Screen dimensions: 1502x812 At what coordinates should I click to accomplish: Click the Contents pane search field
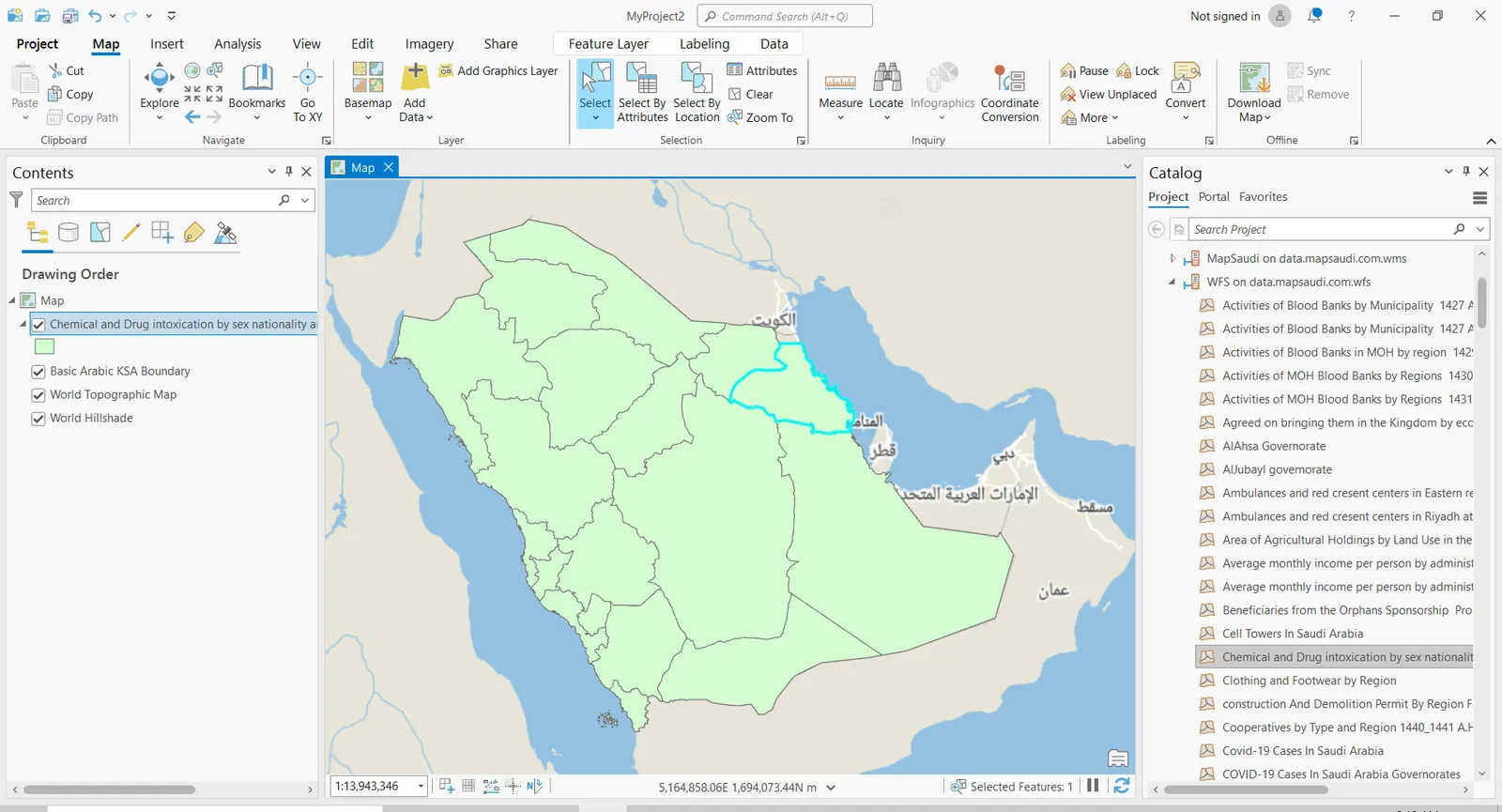pos(155,201)
